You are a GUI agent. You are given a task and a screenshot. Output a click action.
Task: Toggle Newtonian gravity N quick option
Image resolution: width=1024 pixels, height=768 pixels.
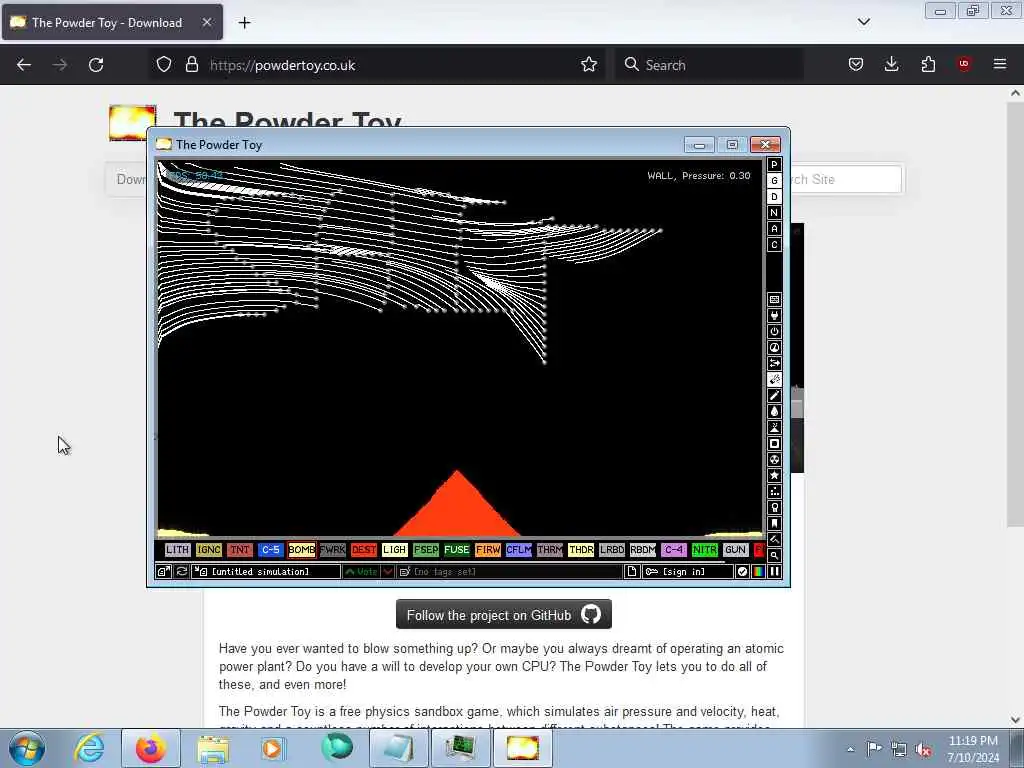[774, 213]
